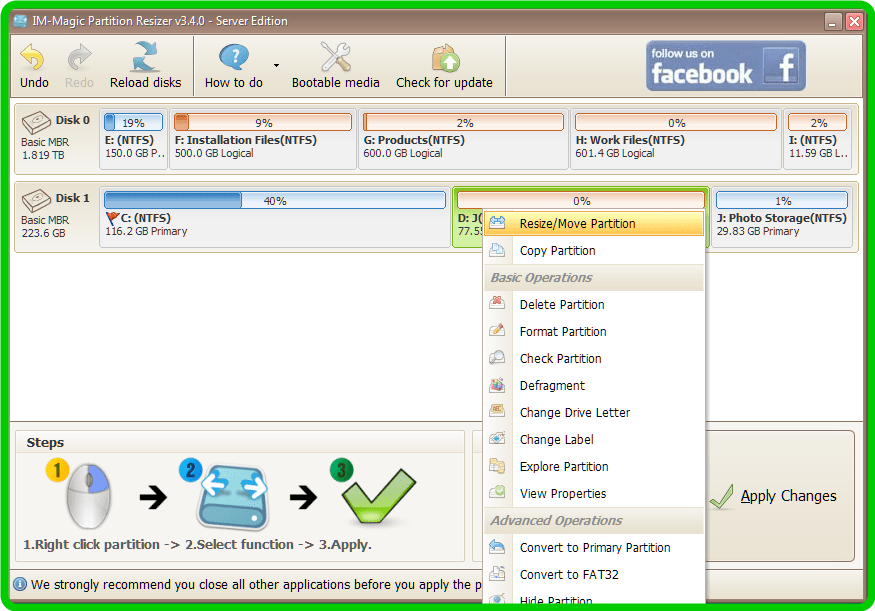
Task: Select the E: (NTFS) 150.0 GB partition
Action: click(x=133, y=138)
